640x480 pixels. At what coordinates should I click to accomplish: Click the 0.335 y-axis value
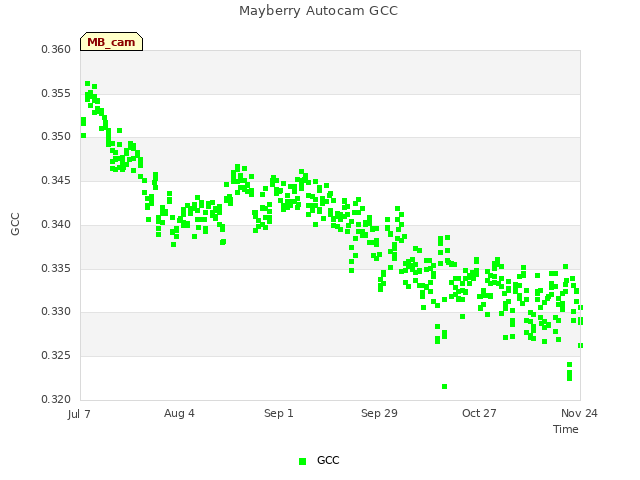(56, 269)
